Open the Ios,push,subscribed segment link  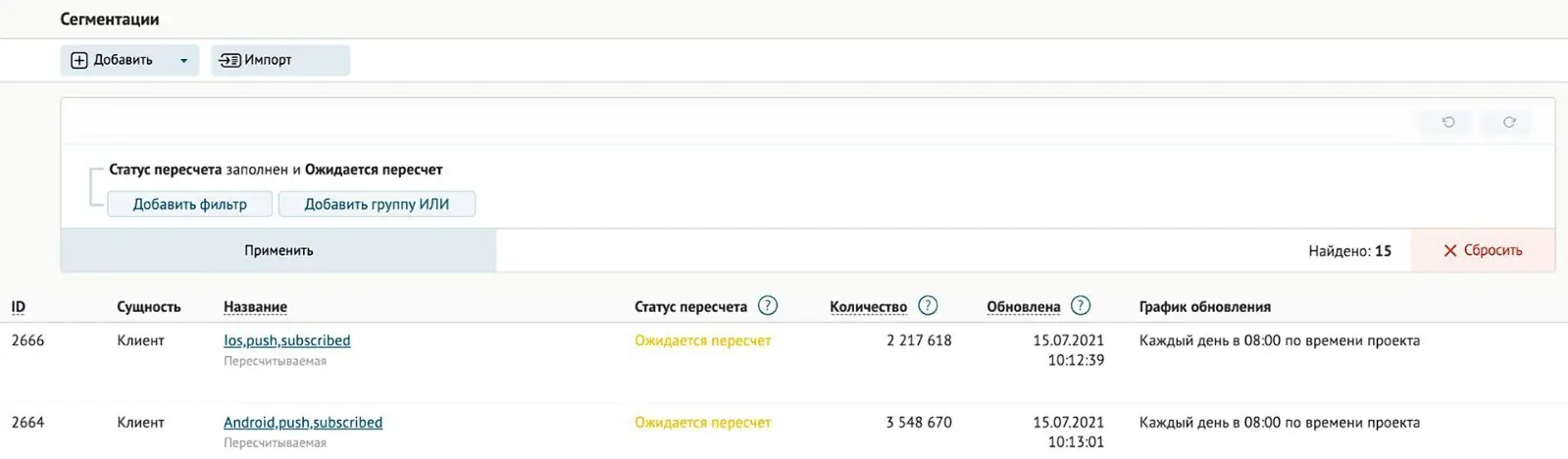point(286,340)
